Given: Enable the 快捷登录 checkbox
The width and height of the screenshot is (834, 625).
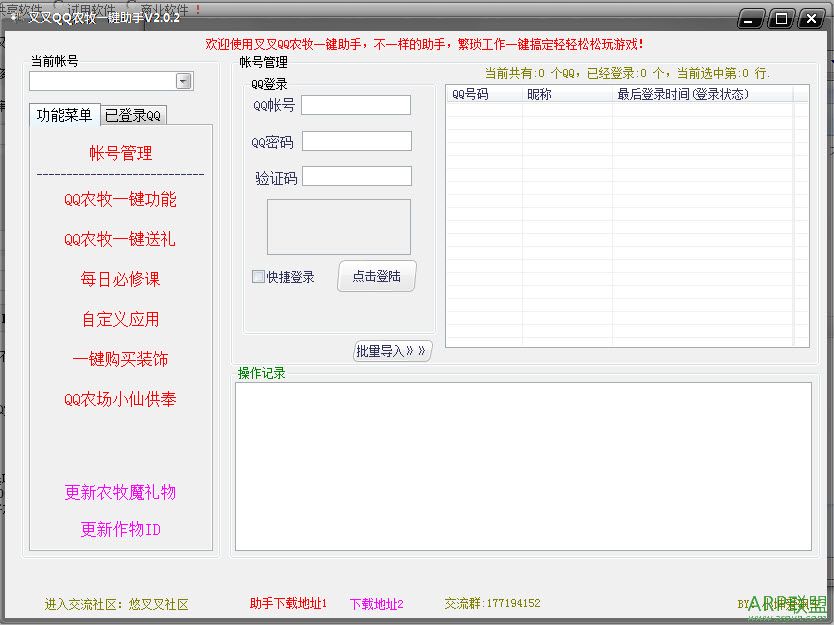Looking at the screenshot, I should 258,277.
